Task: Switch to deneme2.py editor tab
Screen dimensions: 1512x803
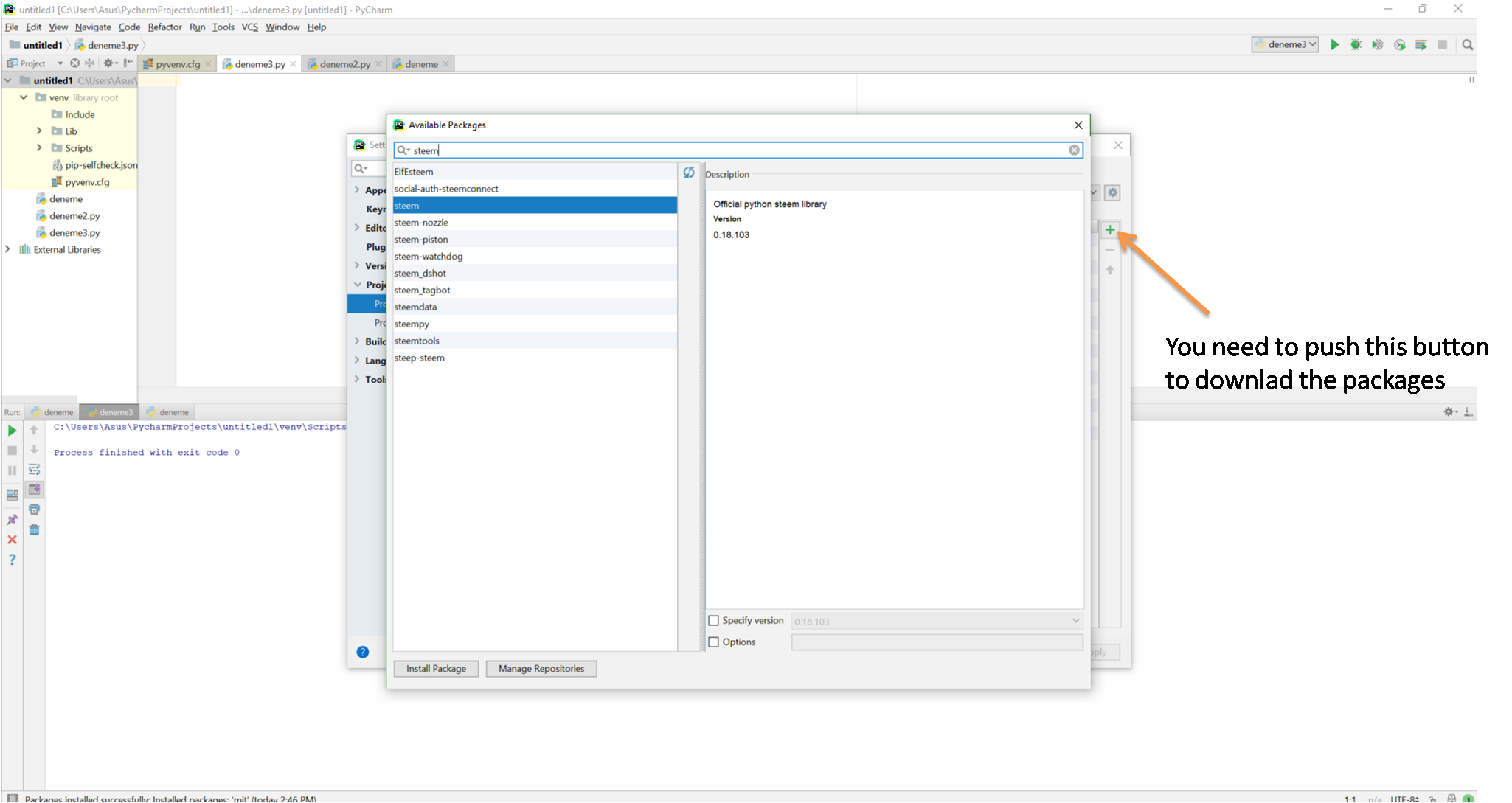Action: [x=344, y=64]
